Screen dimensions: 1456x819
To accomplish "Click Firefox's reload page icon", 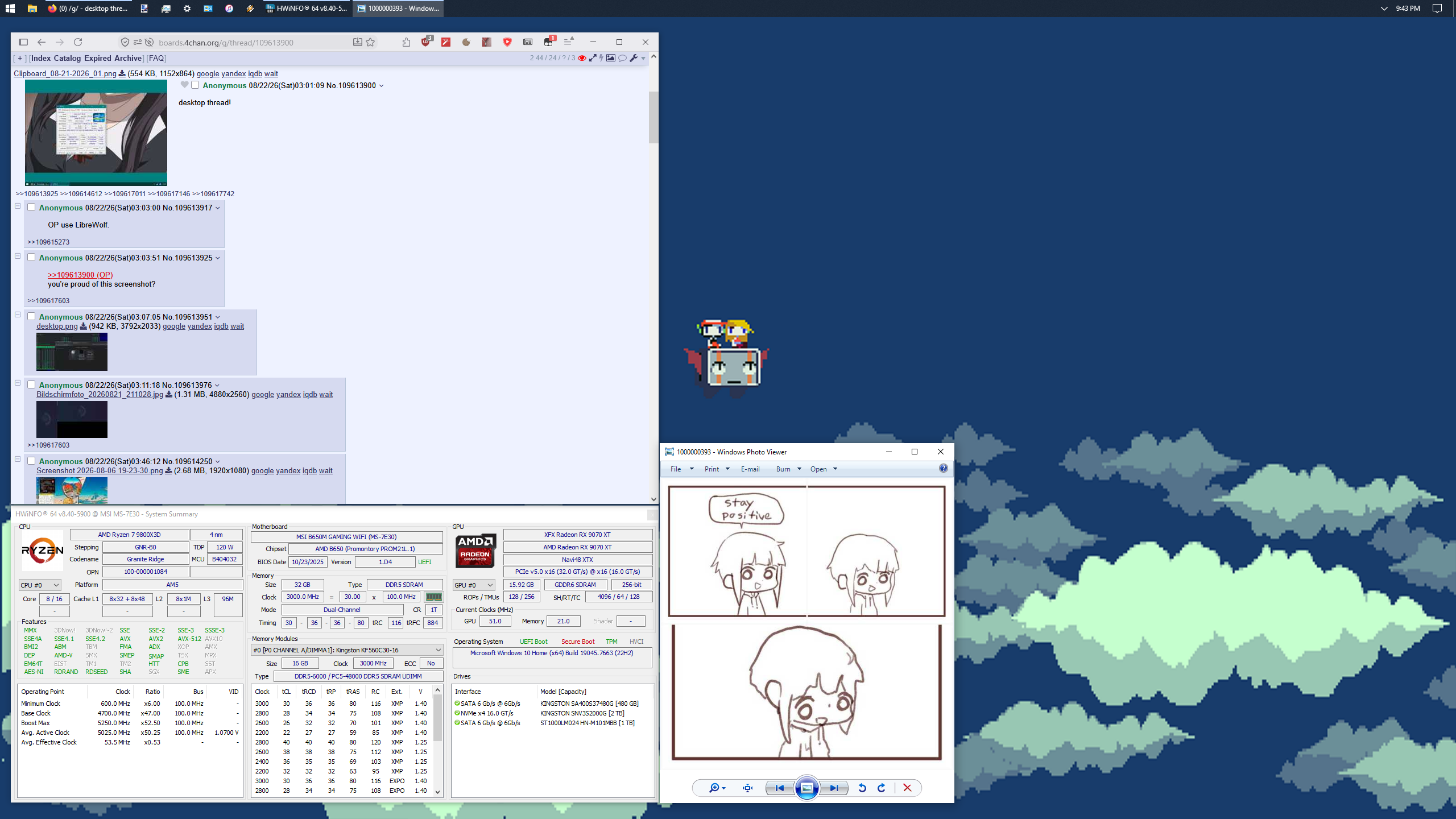I will tap(78, 42).
